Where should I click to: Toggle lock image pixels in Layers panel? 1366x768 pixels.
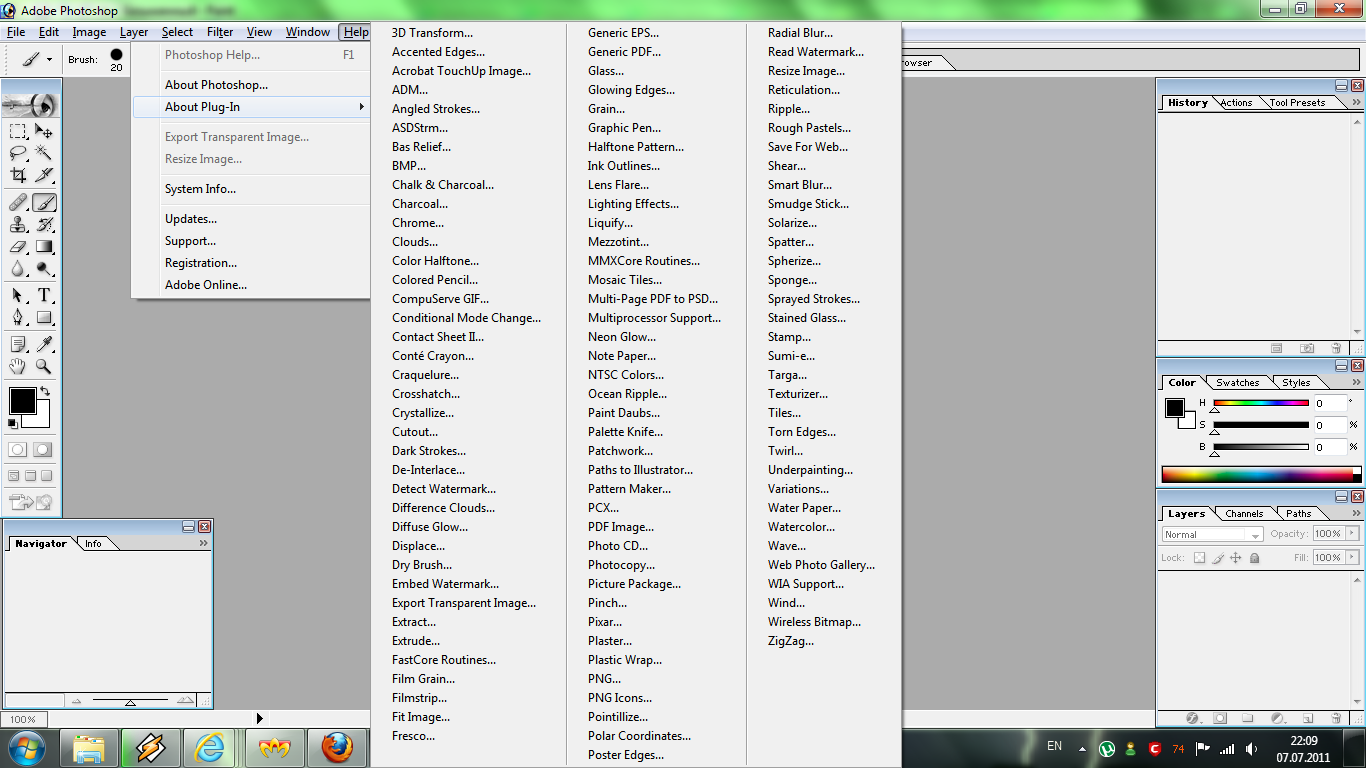(1218, 558)
